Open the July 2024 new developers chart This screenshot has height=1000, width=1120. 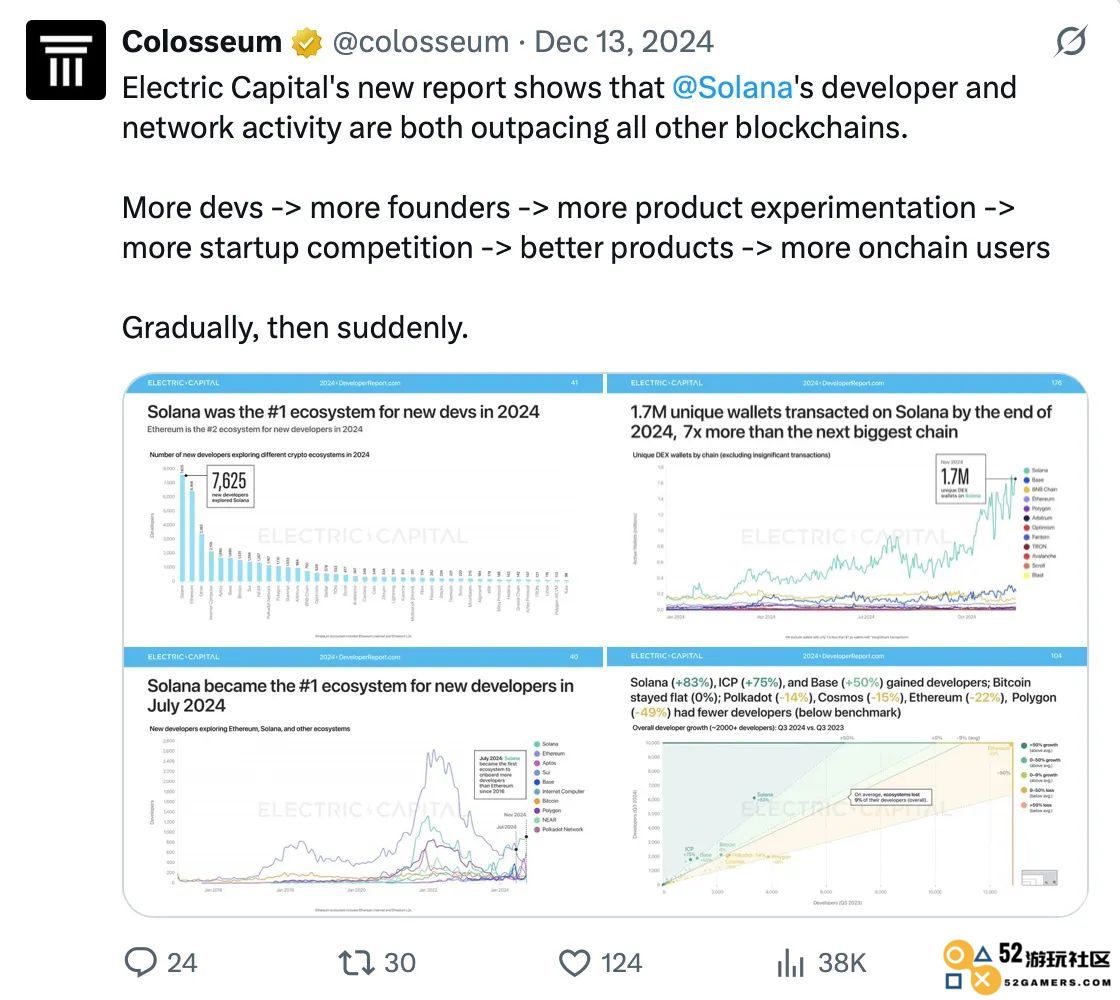click(364, 781)
